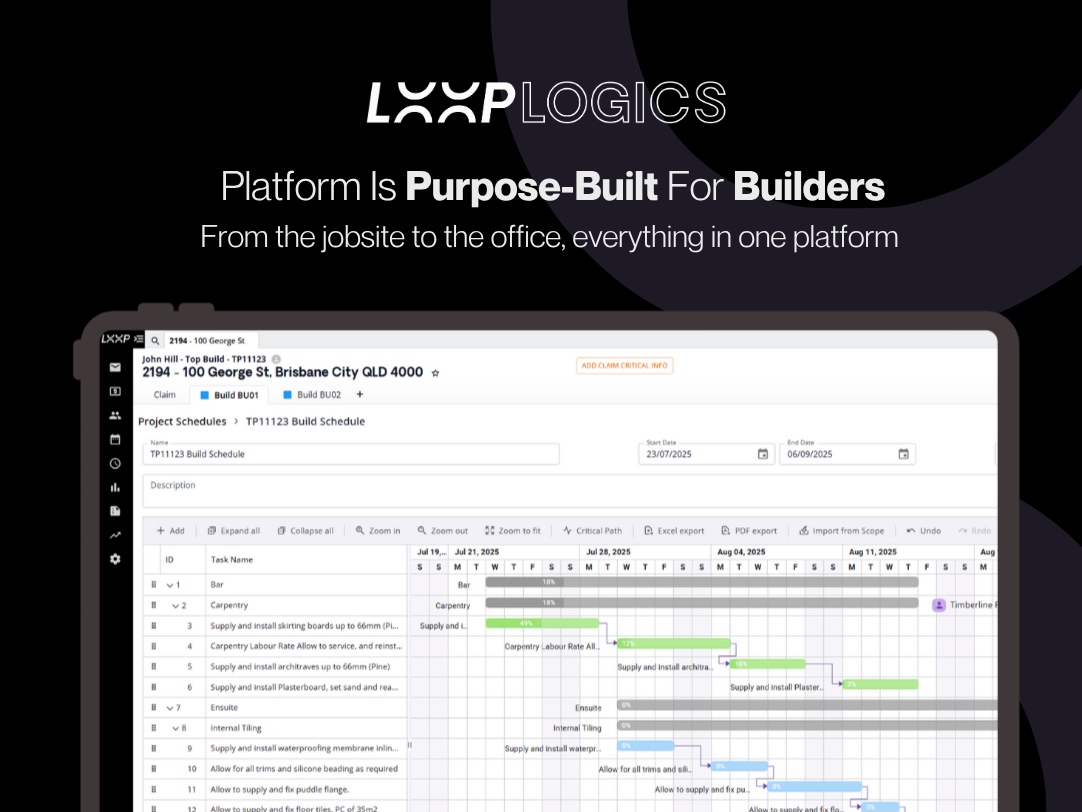The height and width of the screenshot is (812, 1082).
Task: Click Add in the schedule toolbar
Action: pyautogui.click(x=170, y=531)
